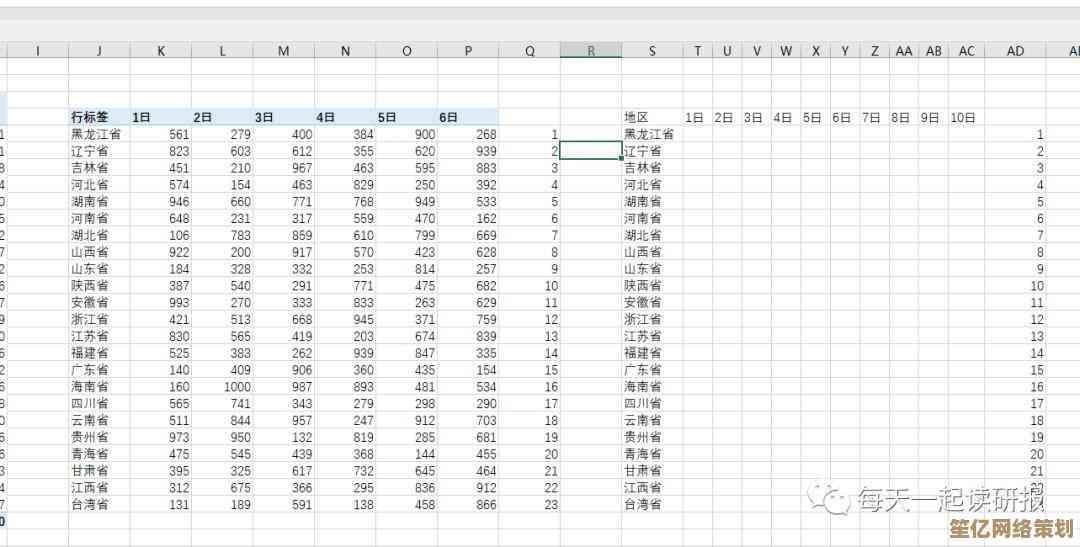Select the 地区 header cell in column S
Screen dimensions: 1080x547
pyautogui.click(x=637, y=117)
